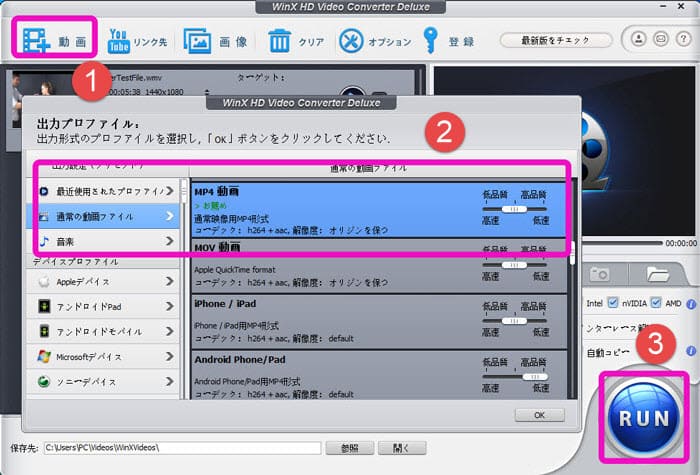Click info icon next to AMD
This screenshot has height=475, width=700.
click(691, 304)
